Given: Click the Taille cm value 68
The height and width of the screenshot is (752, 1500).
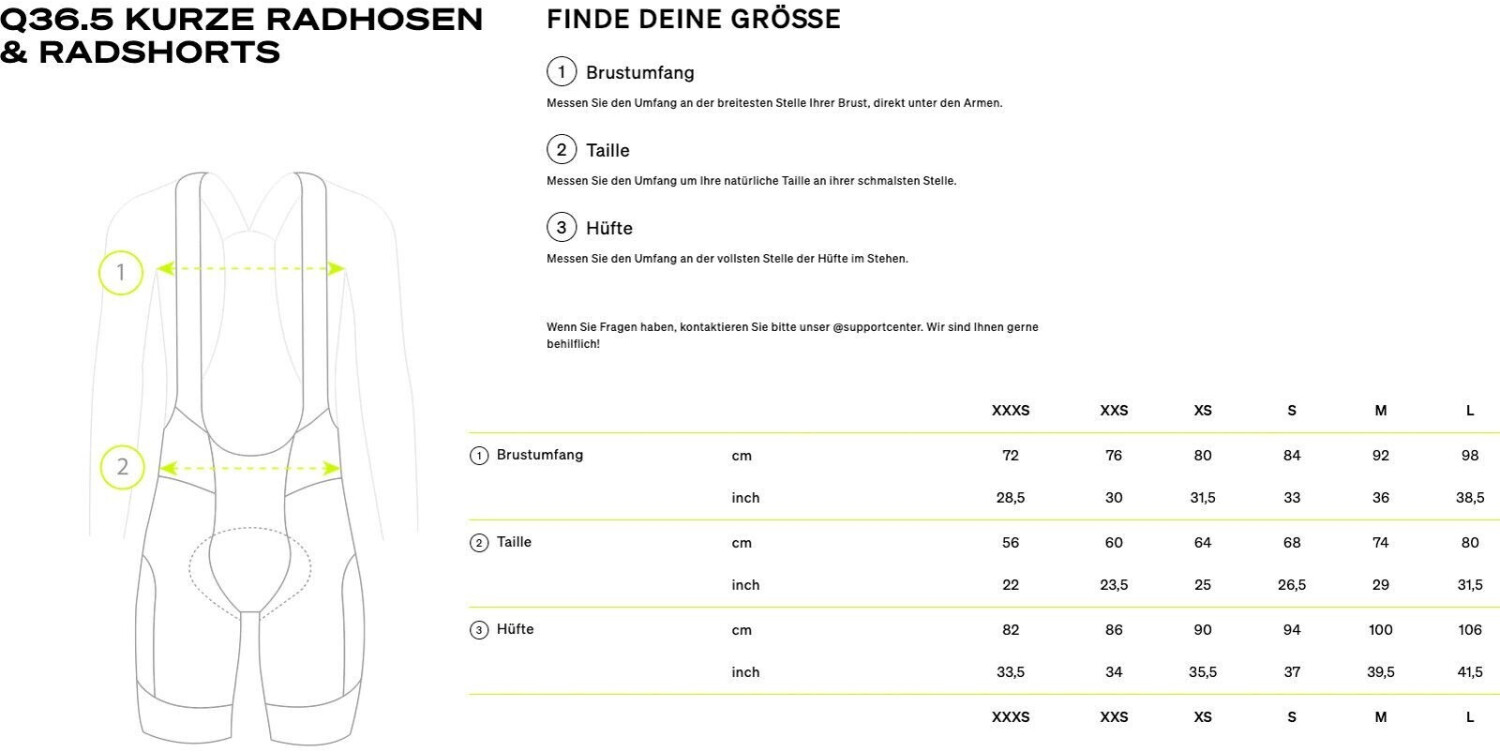Looking at the screenshot, I should pos(1291,543).
